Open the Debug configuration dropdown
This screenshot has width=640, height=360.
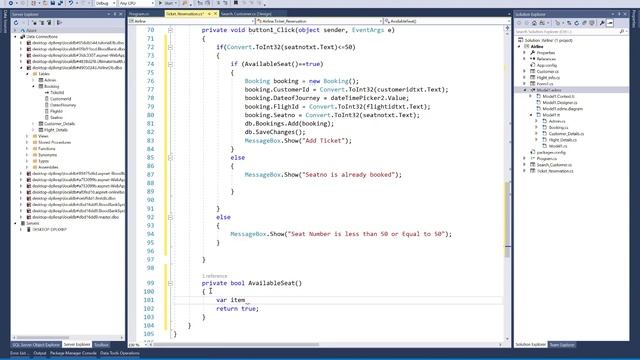coord(105,3)
